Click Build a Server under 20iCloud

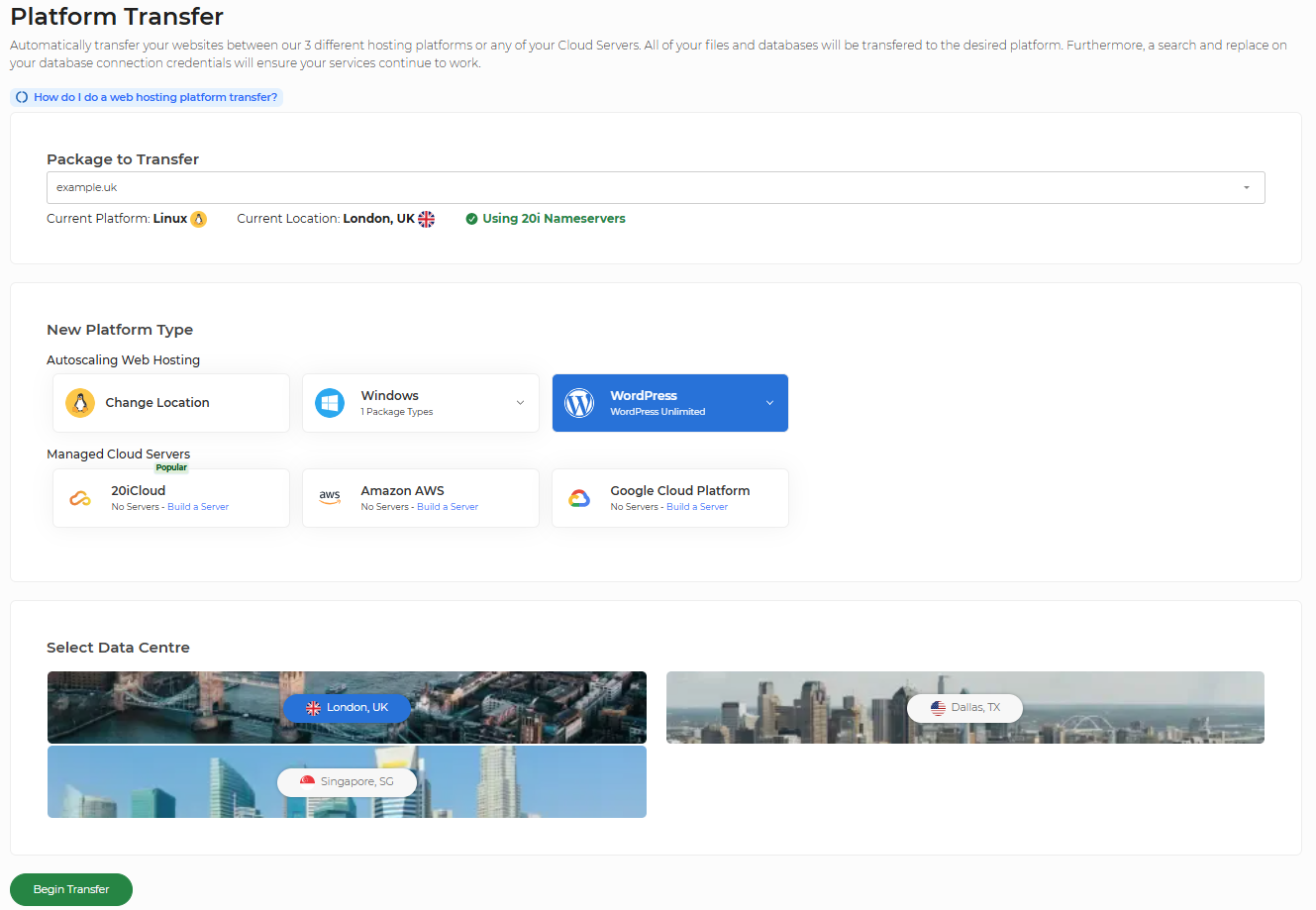198,507
